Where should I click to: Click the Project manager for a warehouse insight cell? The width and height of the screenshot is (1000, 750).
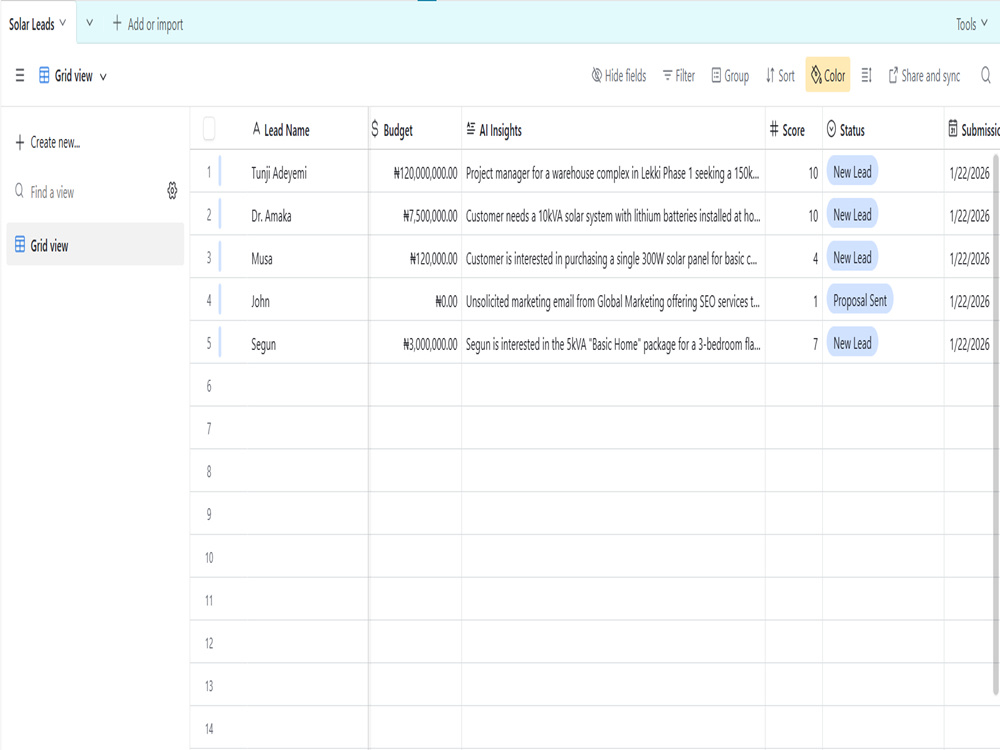(614, 172)
